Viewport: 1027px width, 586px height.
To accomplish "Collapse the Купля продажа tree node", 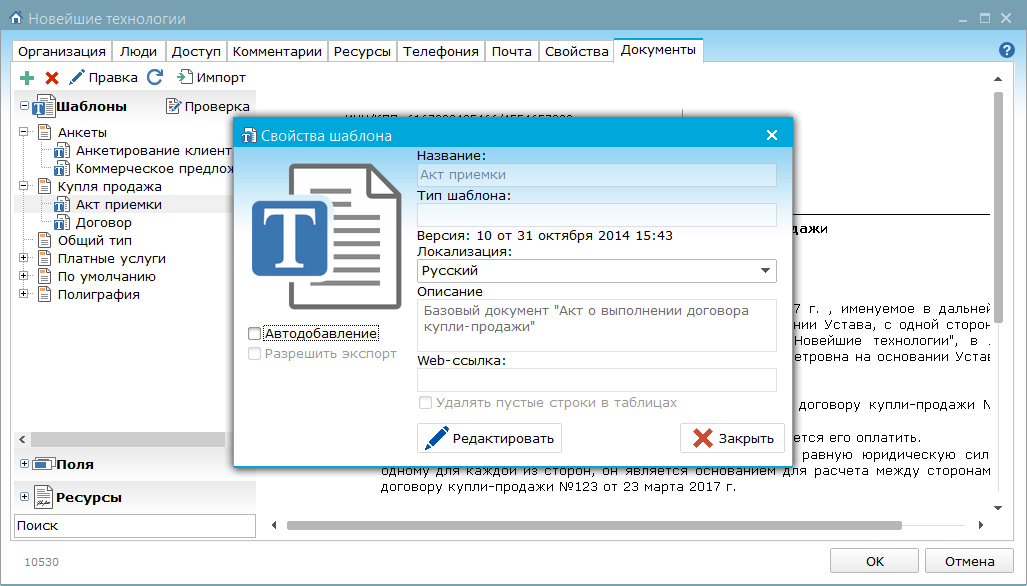I will point(24,186).
